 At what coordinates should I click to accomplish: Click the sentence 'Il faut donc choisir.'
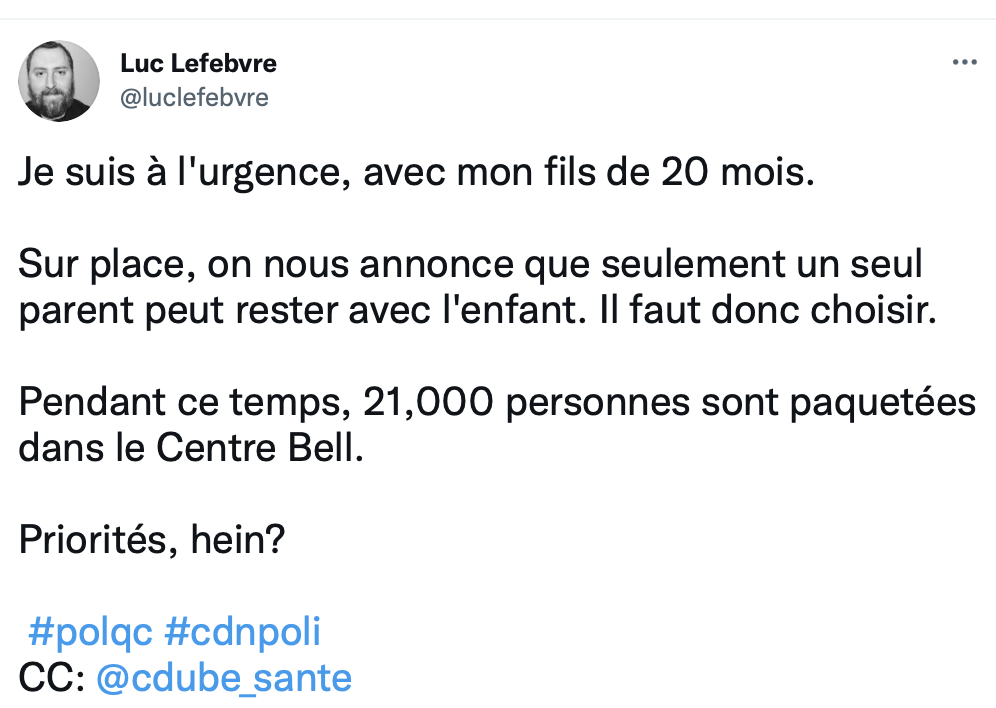[x=768, y=311]
